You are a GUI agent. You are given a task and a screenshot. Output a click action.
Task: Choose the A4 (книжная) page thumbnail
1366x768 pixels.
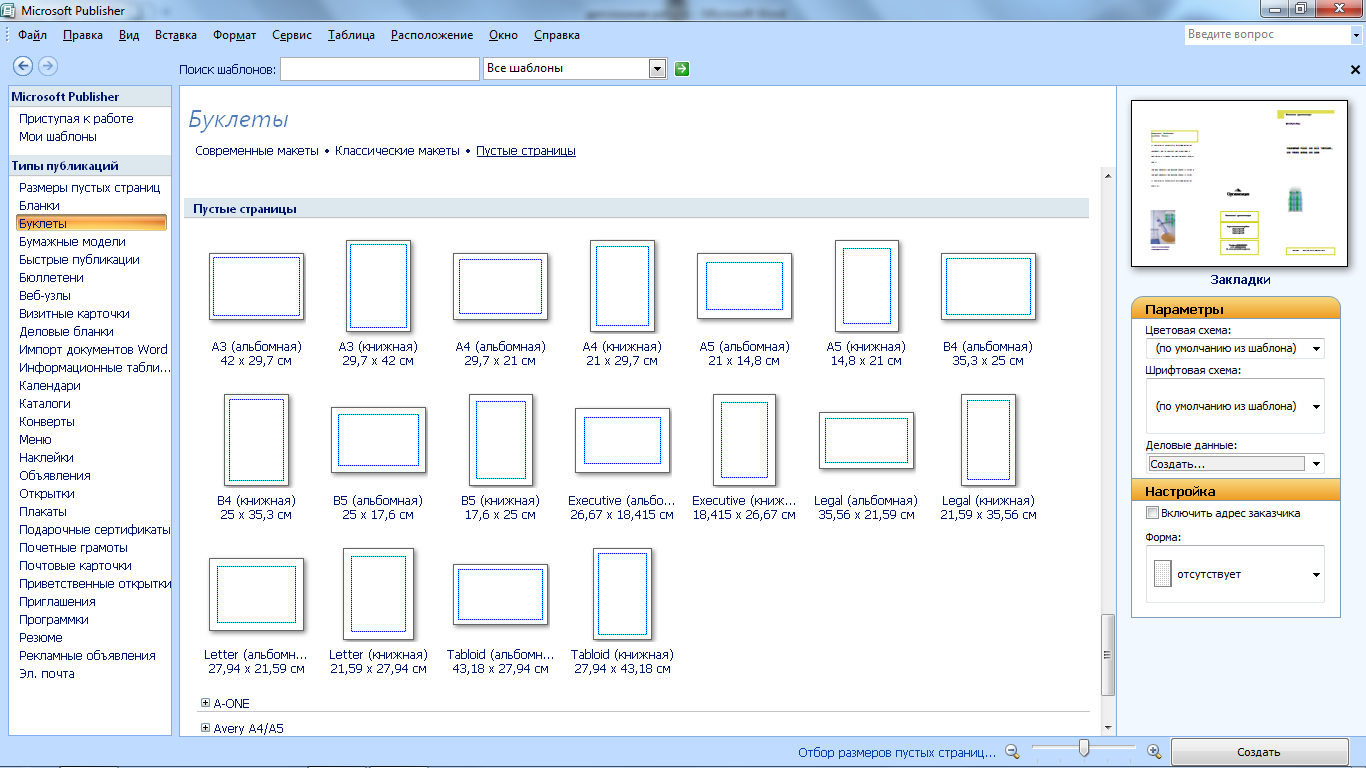pyautogui.click(x=622, y=286)
